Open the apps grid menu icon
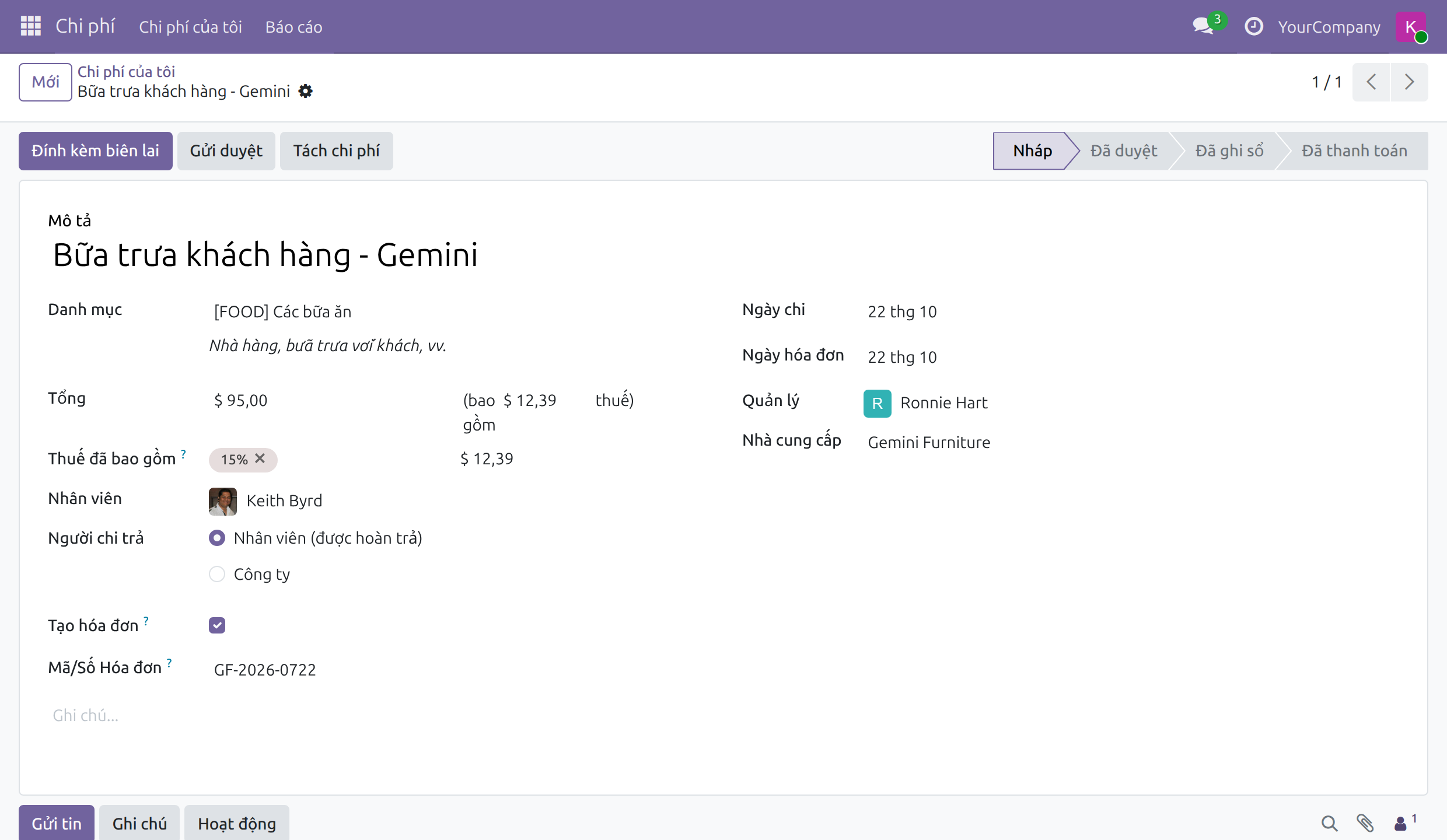The height and width of the screenshot is (840, 1447). click(x=30, y=26)
